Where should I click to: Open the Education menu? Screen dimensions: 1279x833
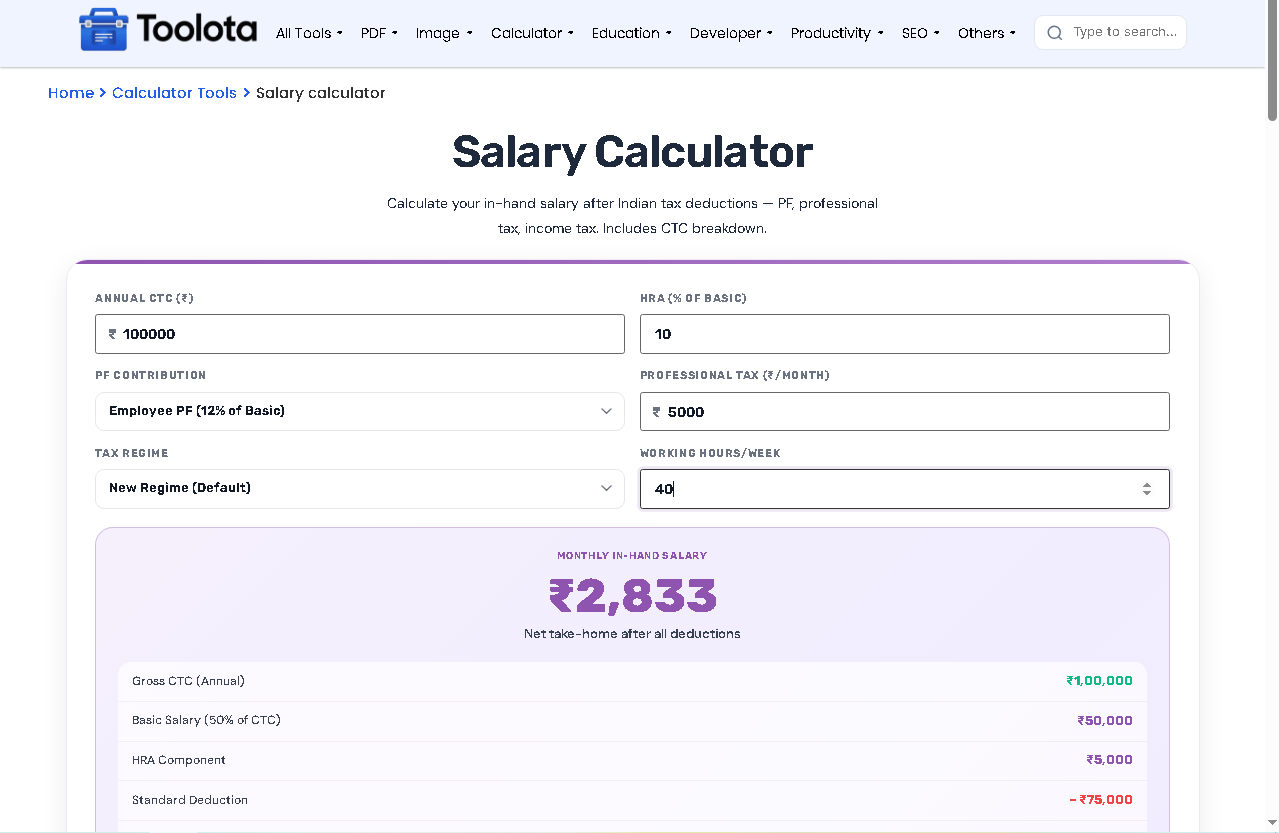(x=631, y=33)
